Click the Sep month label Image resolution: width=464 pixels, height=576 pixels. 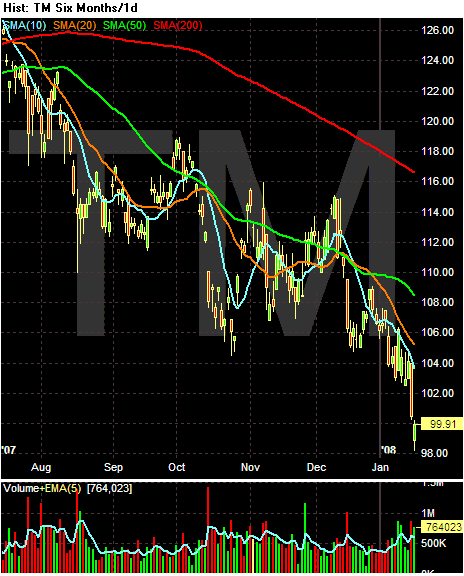pyautogui.click(x=113, y=467)
